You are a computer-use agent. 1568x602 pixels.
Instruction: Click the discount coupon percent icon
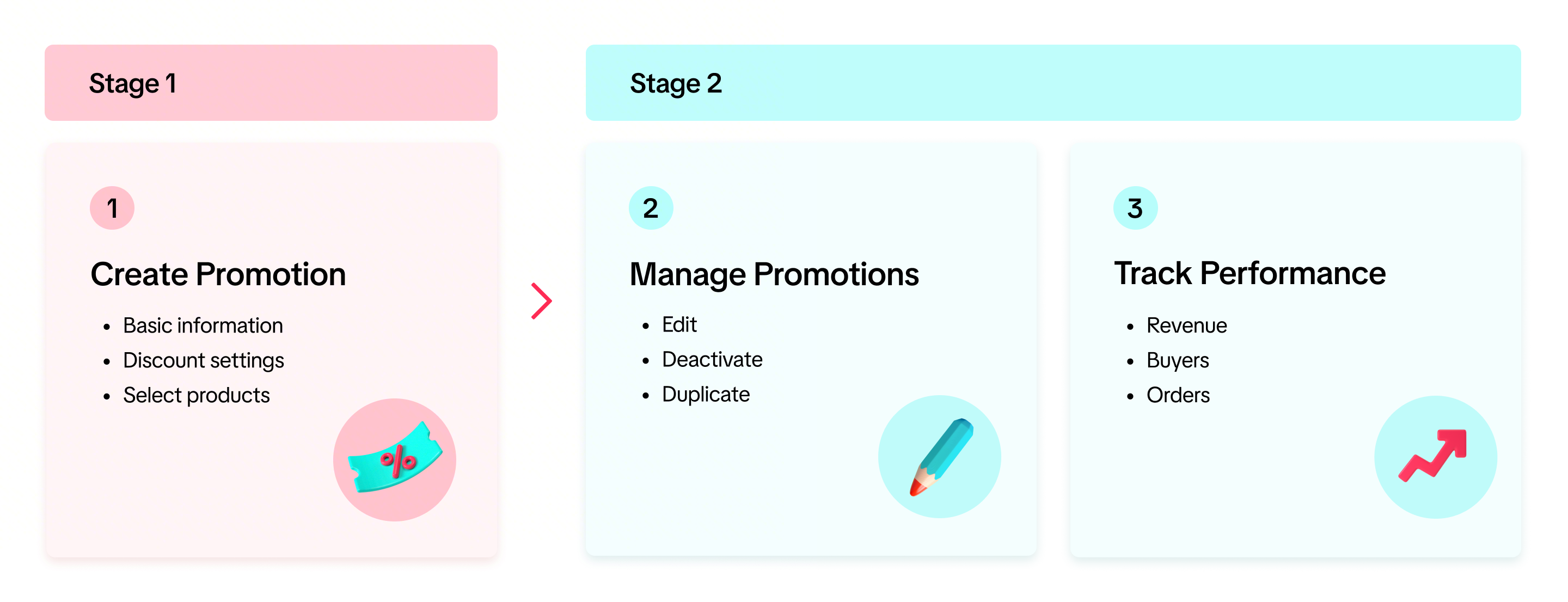394,459
